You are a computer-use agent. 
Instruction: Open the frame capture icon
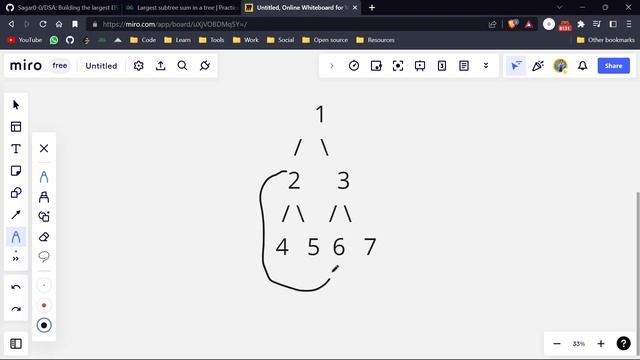[x=398, y=66]
